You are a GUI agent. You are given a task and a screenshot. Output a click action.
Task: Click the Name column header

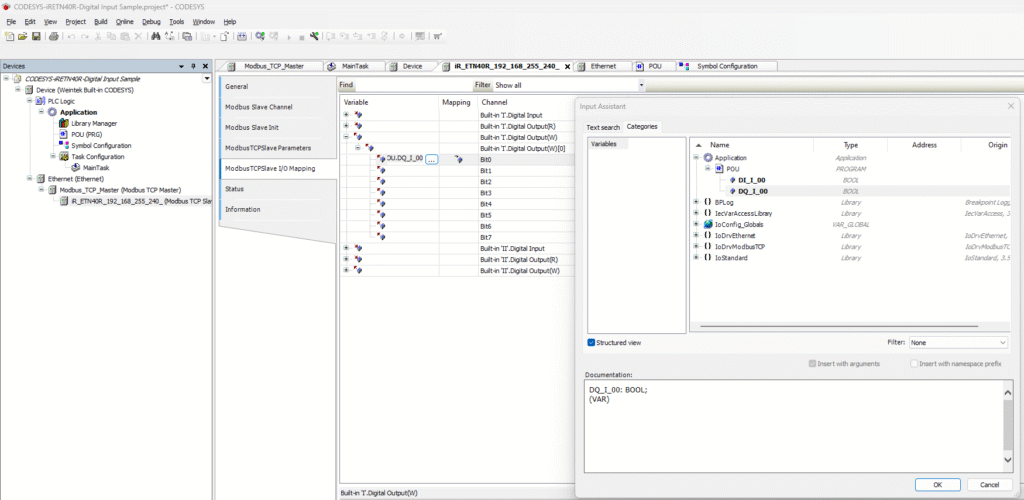point(720,145)
